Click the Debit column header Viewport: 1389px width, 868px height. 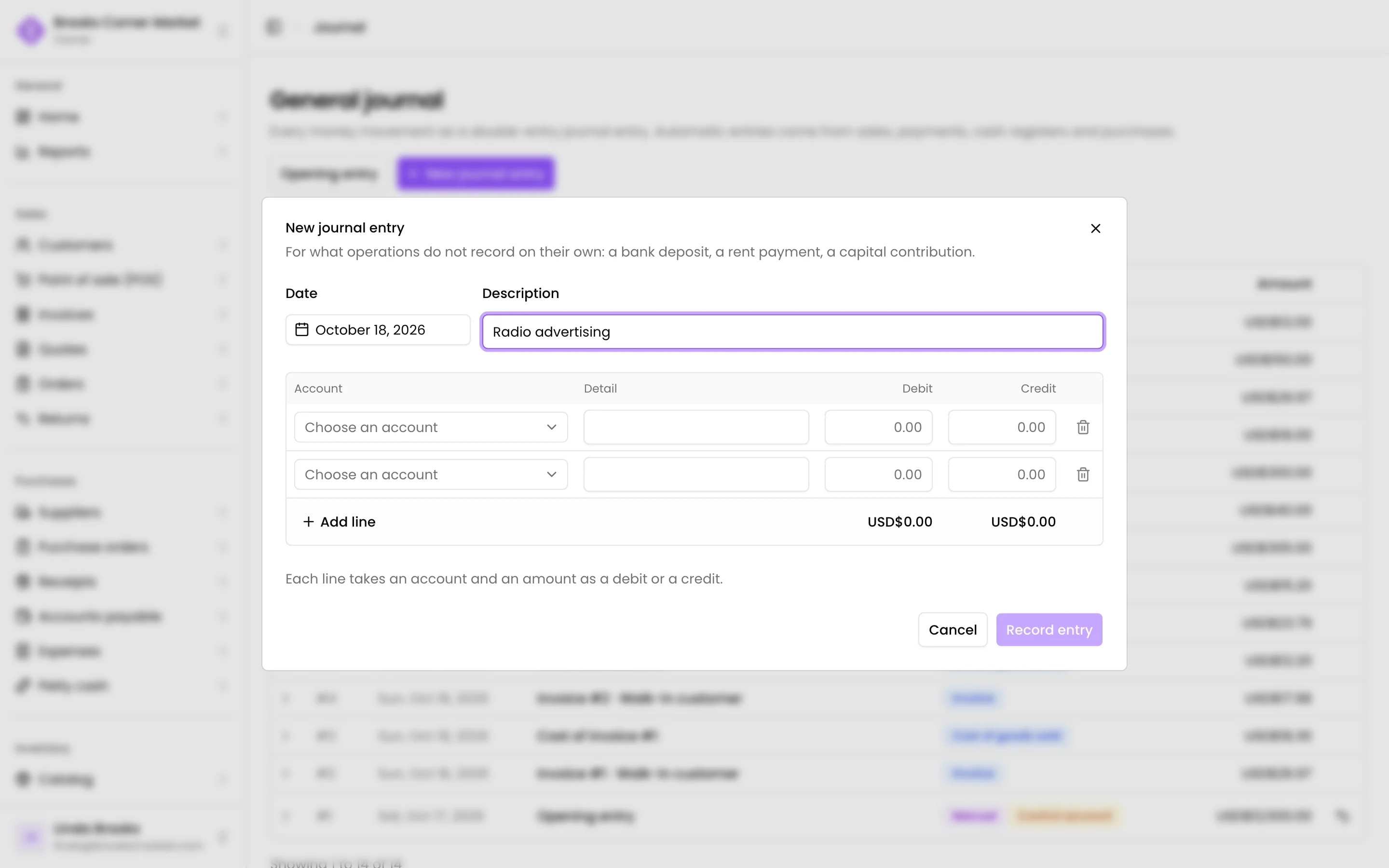coord(917,389)
